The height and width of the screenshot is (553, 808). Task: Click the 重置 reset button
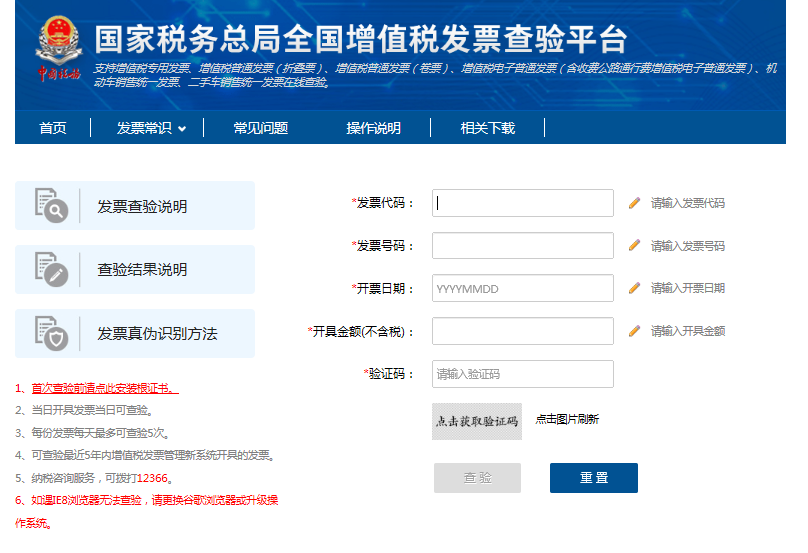click(x=594, y=478)
